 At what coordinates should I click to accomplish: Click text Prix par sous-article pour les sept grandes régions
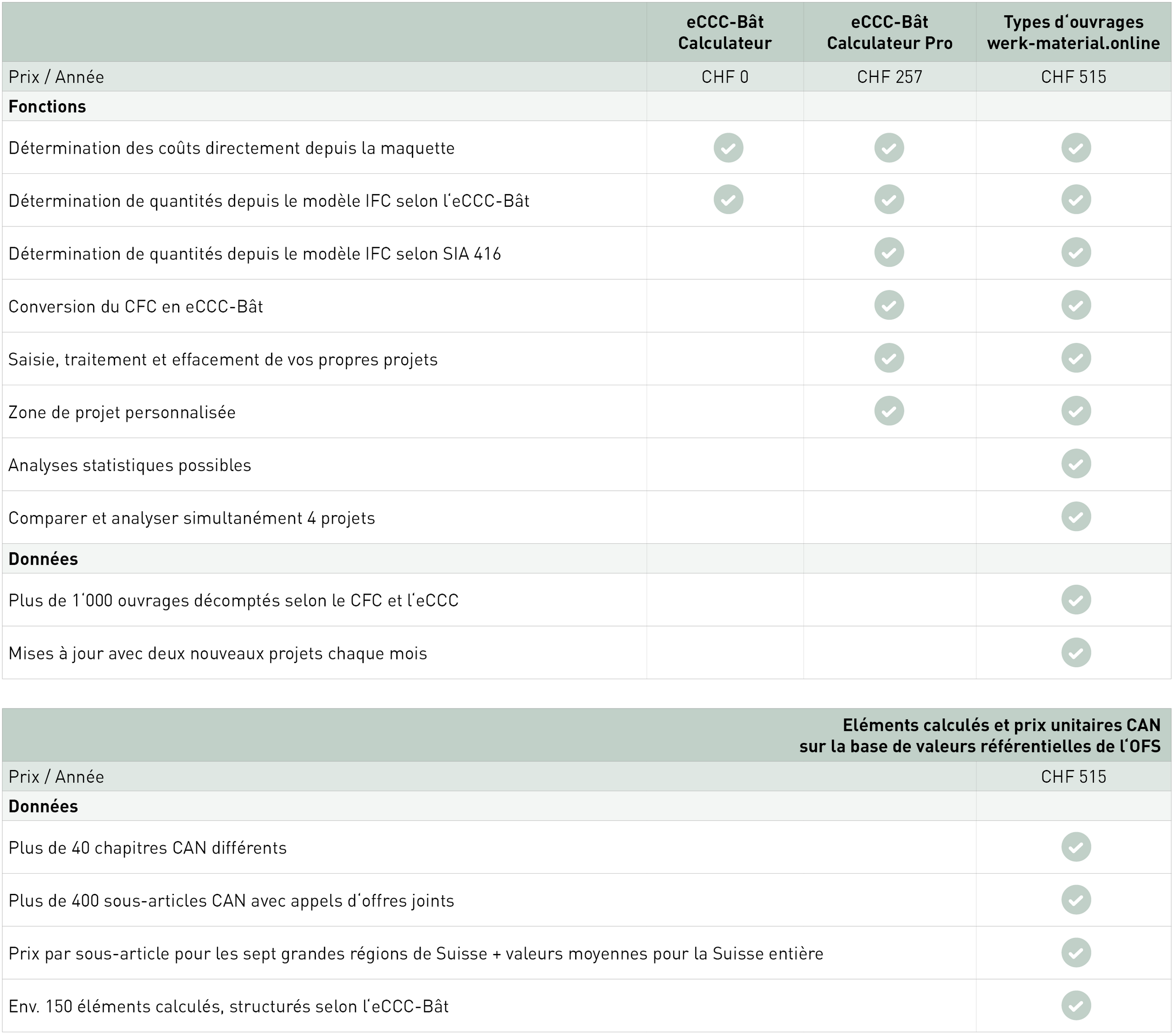coord(416,954)
